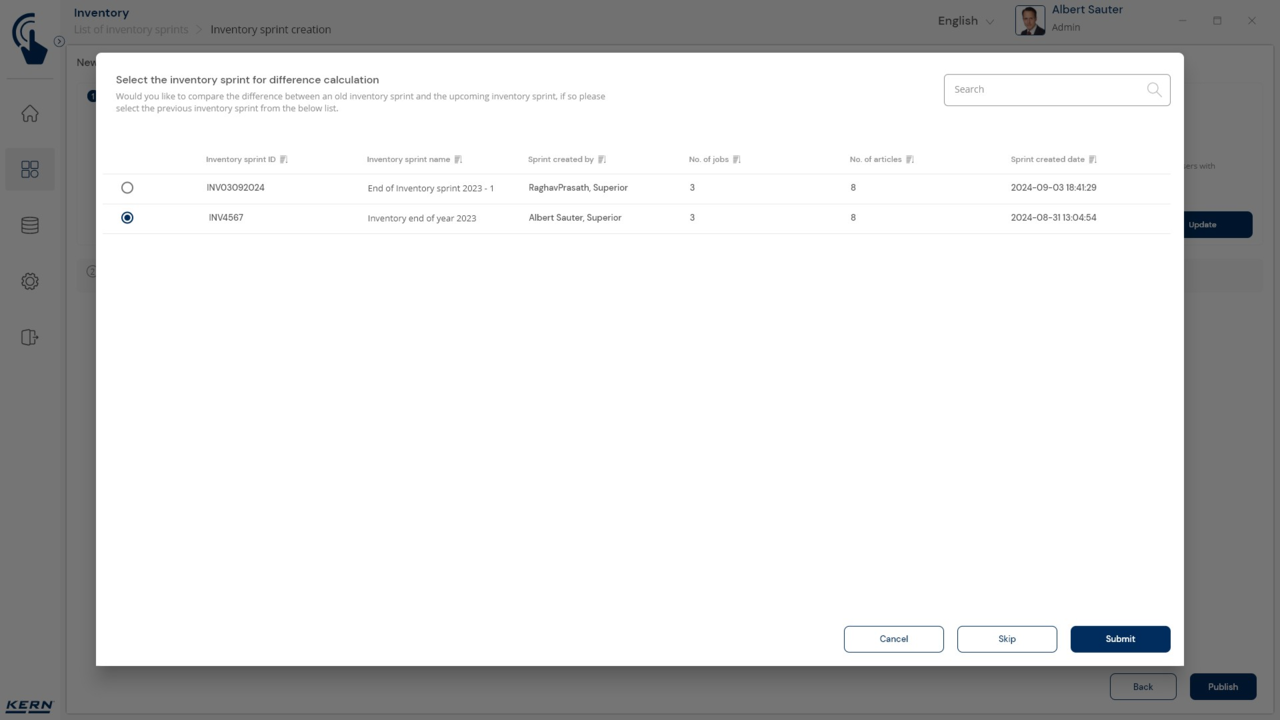The height and width of the screenshot is (720, 1280).
Task: Open the settings gear in sidebar
Action: (30, 282)
